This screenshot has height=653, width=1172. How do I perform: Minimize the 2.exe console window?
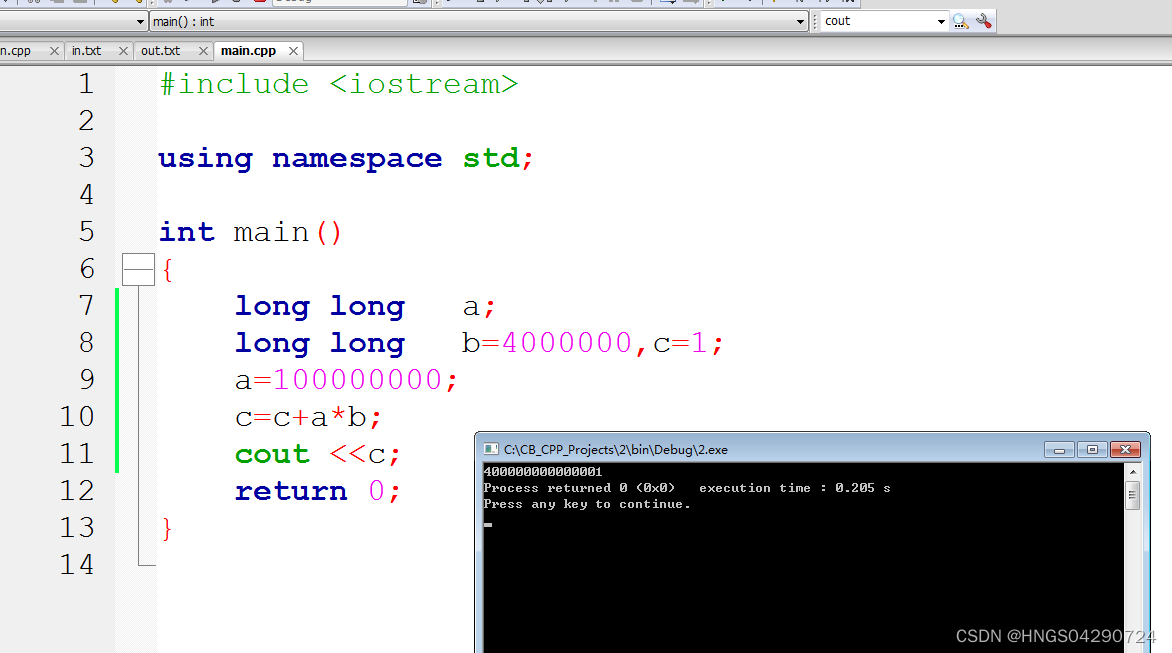1058,450
